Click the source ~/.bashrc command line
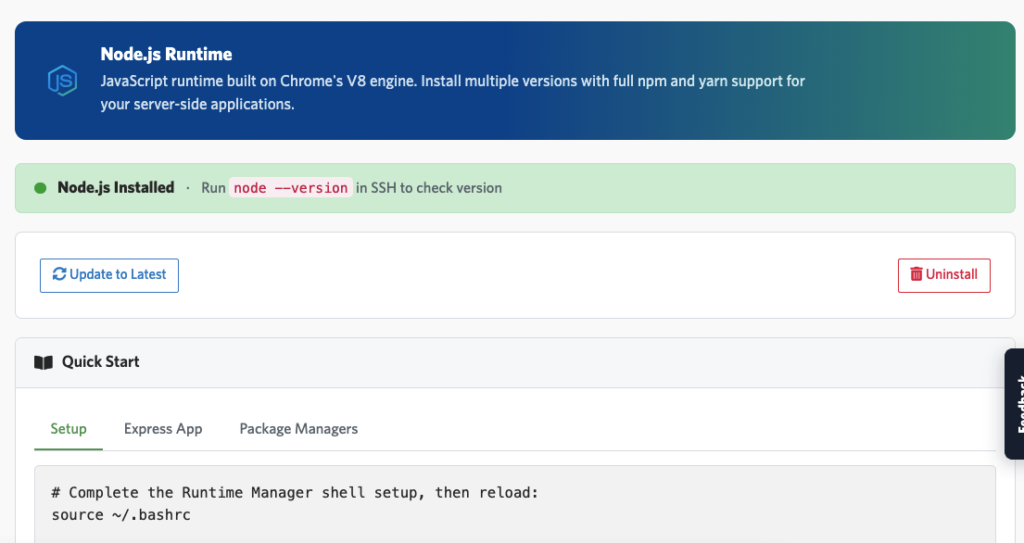The width and height of the screenshot is (1024, 543). point(121,515)
